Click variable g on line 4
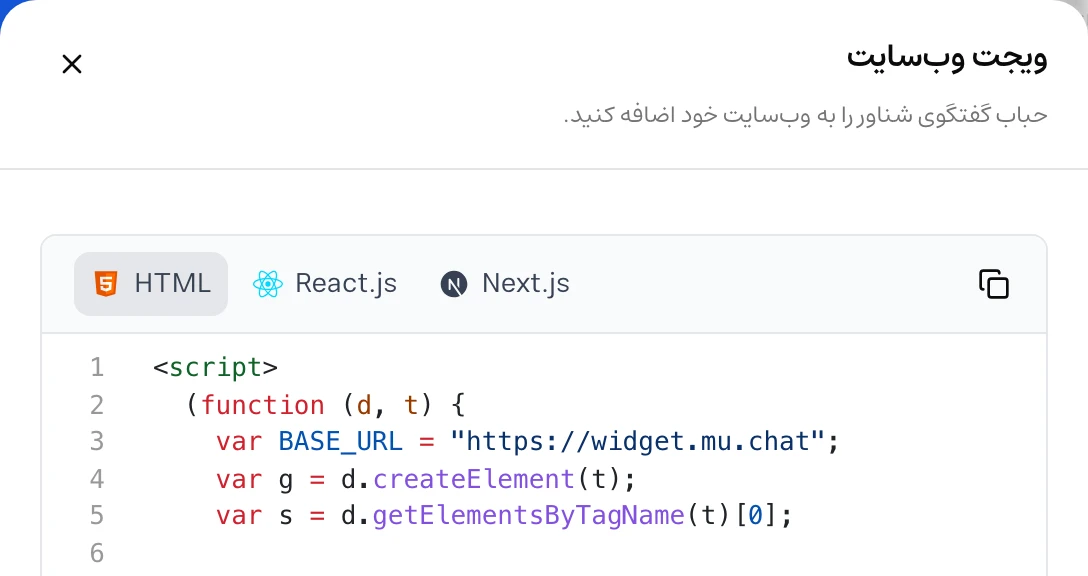The height and width of the screenshot is (576, 1088). pyautogui.click(x=285, y=480)
